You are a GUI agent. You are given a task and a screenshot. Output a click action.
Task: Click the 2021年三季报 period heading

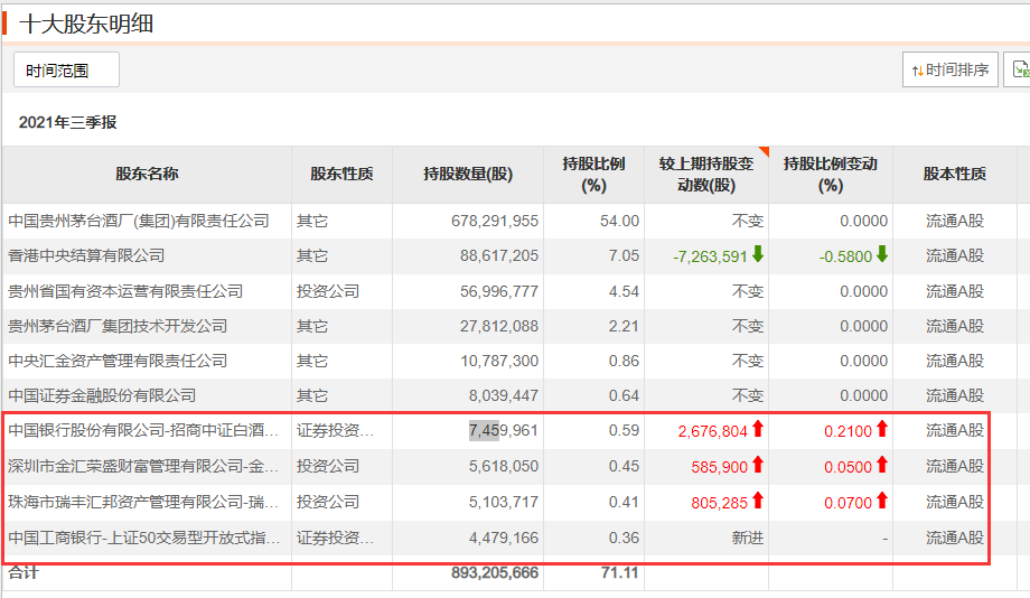(x=68, y=122)
